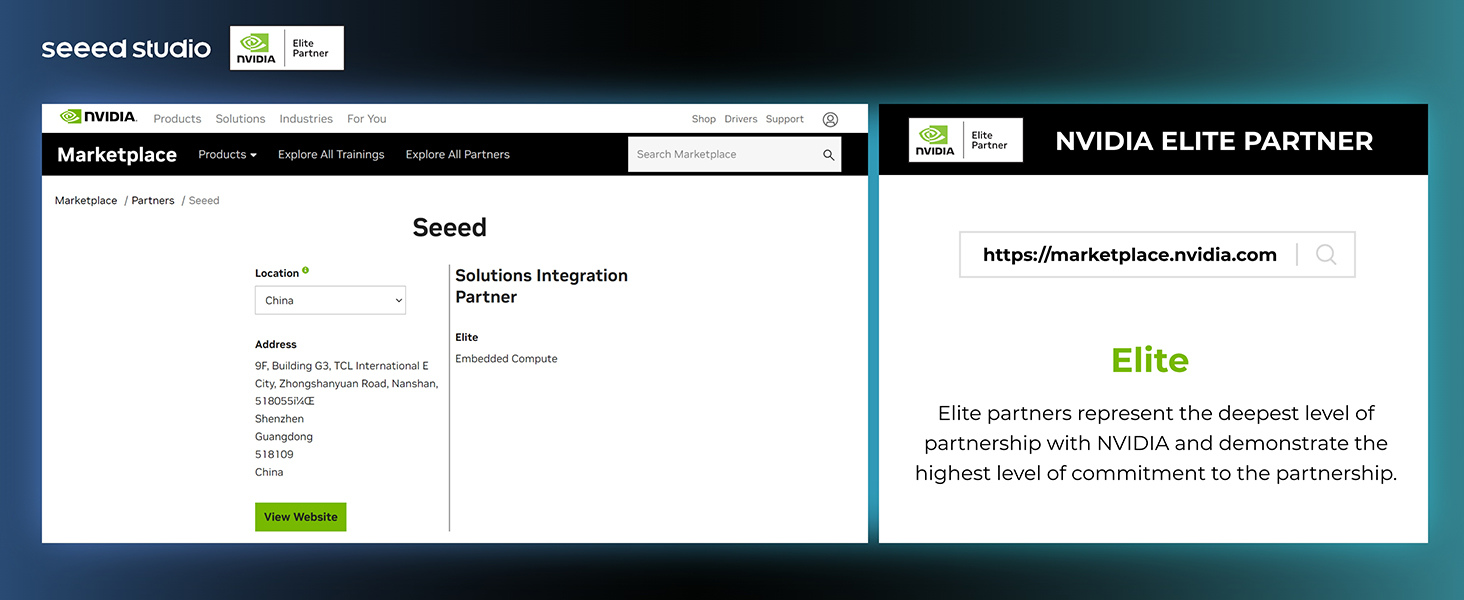Click the Partners breadcrumb link
This screenshot has height=600, width=1464.
(153, 200)
